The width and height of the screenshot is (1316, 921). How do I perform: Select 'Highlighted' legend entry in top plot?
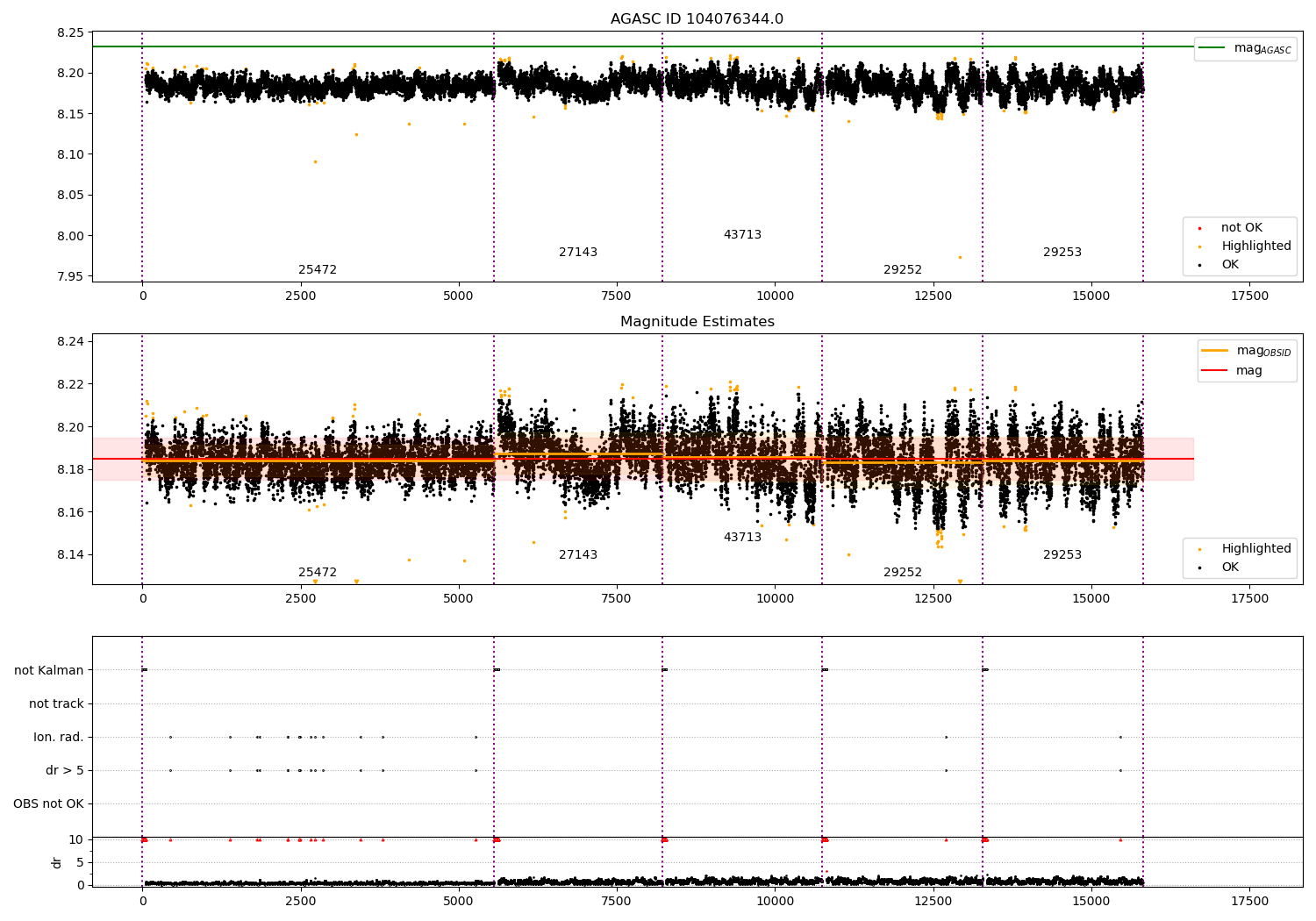(1256, 246)
